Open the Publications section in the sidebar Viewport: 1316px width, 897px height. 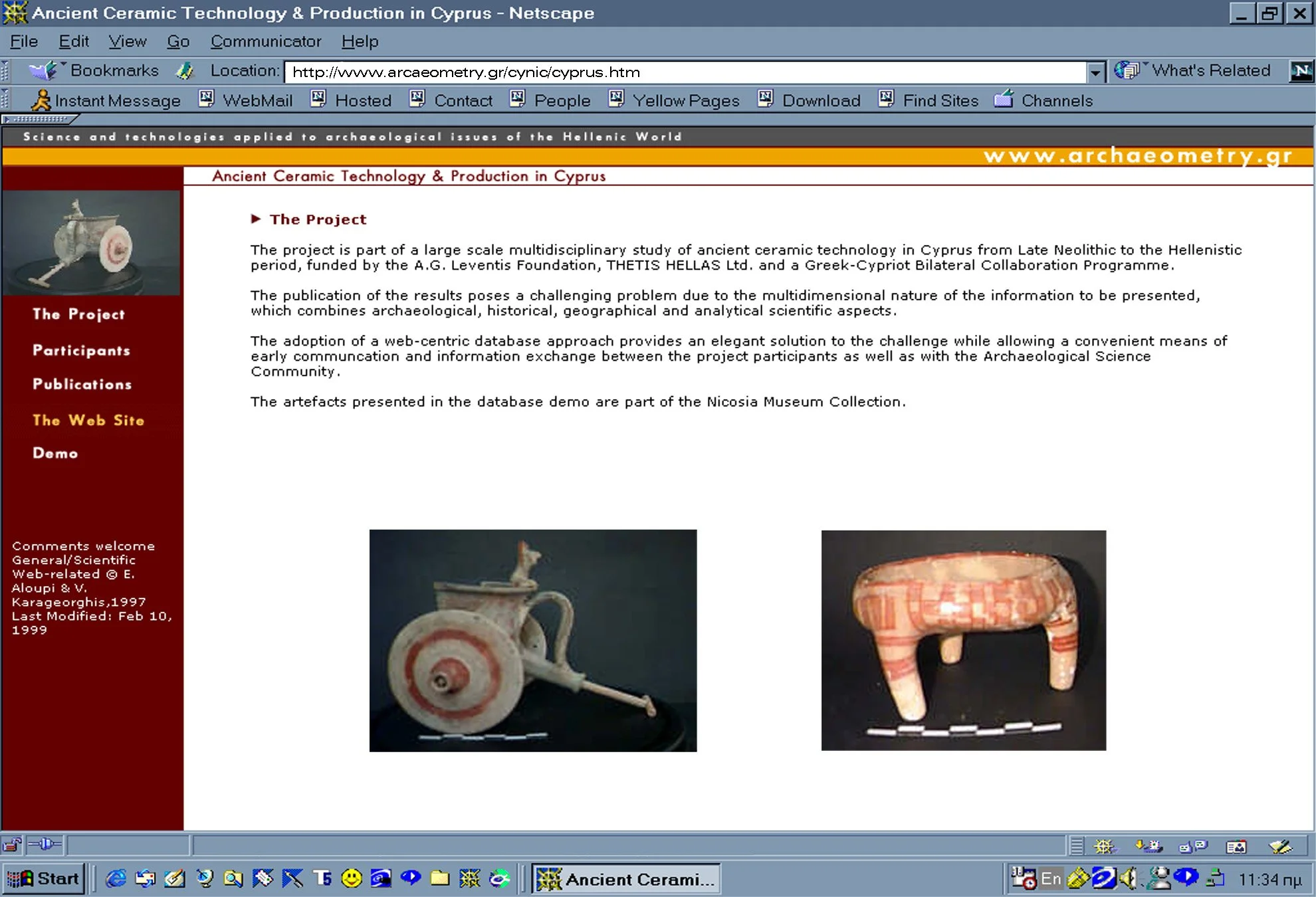coord(82,384)
